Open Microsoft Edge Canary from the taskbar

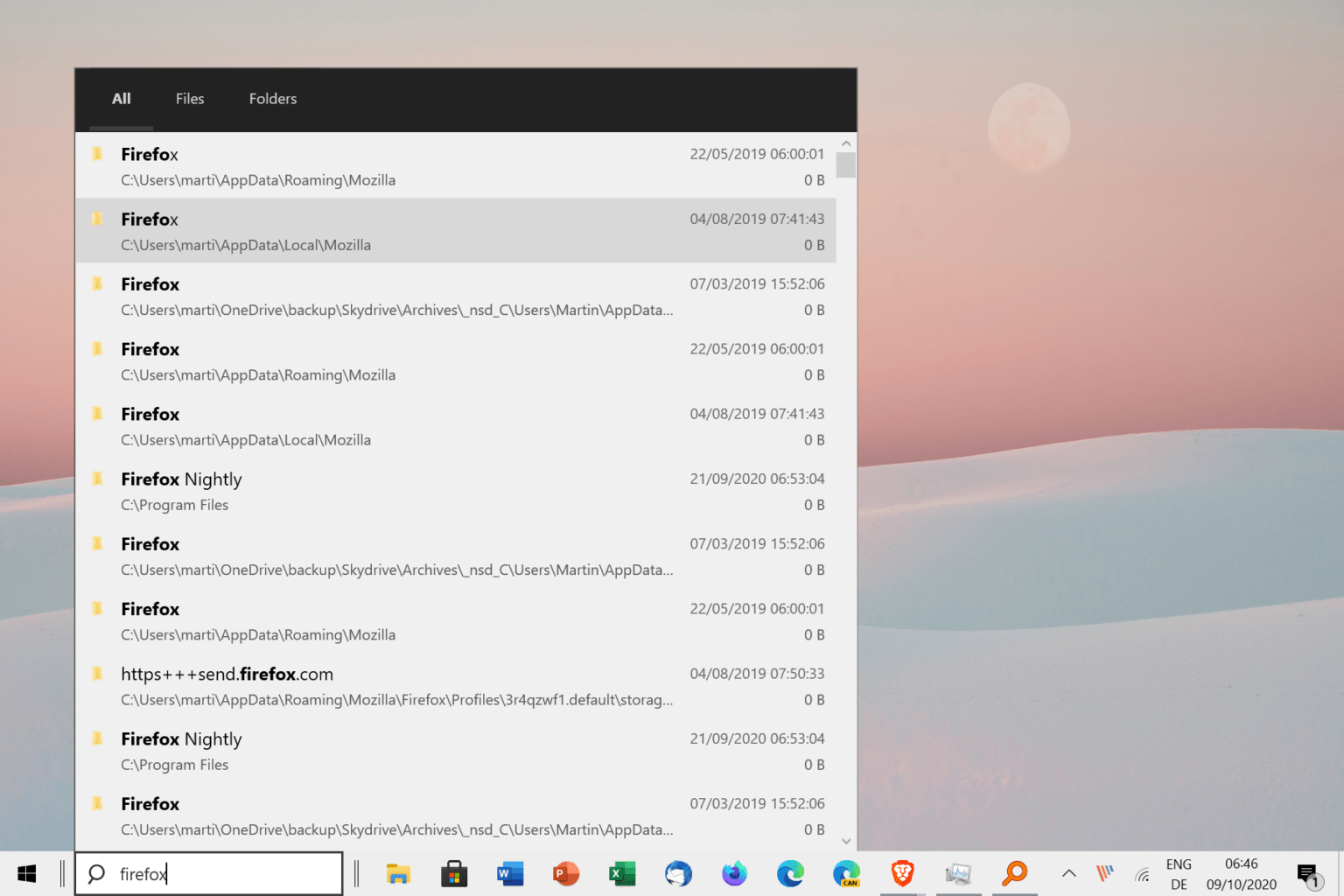846,873
